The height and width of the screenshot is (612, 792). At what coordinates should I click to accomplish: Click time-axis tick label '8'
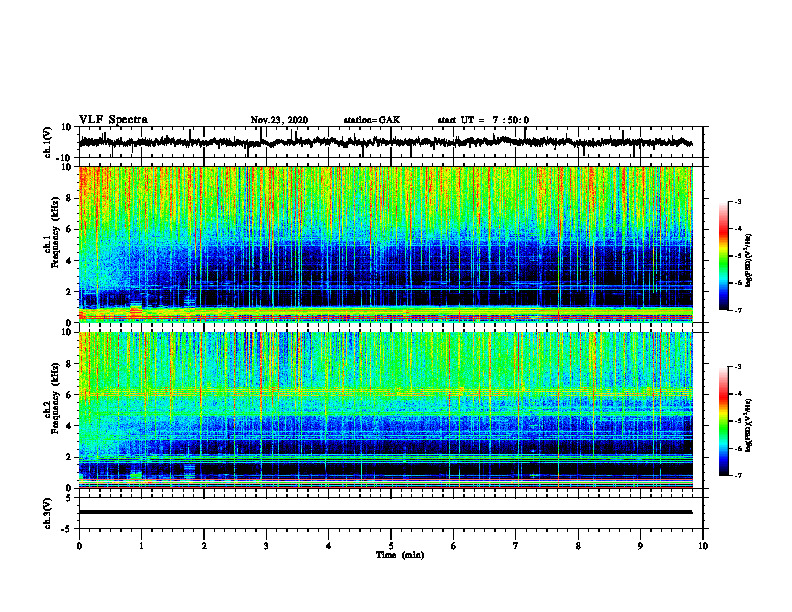click(578, 546)
